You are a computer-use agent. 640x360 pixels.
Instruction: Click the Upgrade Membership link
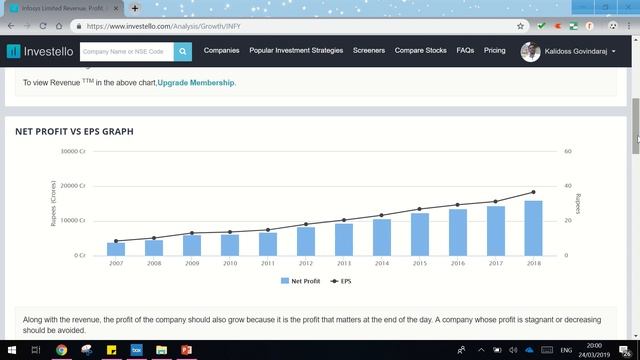(x=196, y=83)
